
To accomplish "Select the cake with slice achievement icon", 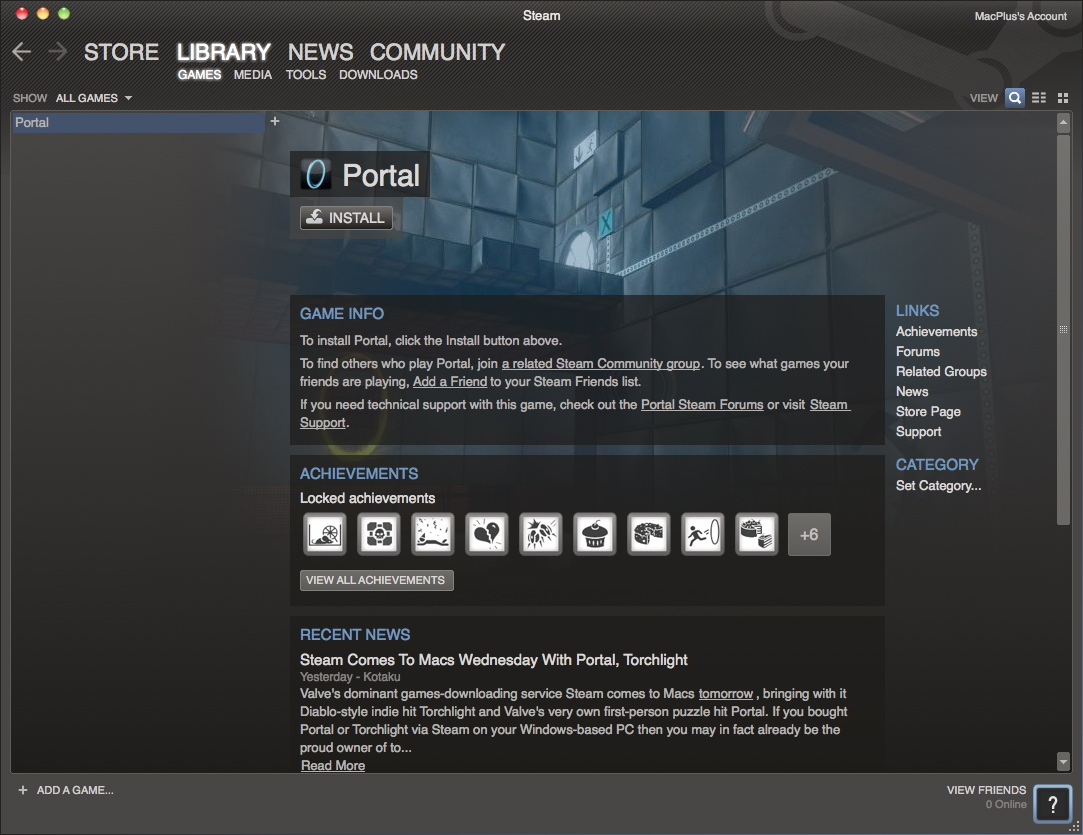I will pyautogui.click(x=756, y=534).
